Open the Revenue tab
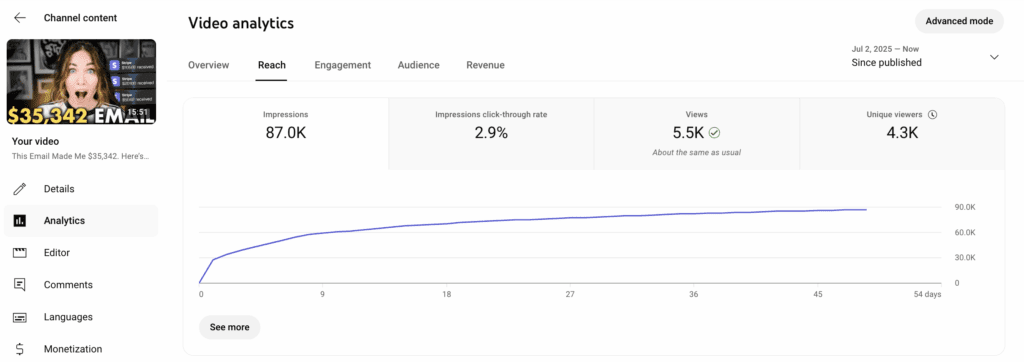Viewport: 1024px width, 362px height. 485,65
